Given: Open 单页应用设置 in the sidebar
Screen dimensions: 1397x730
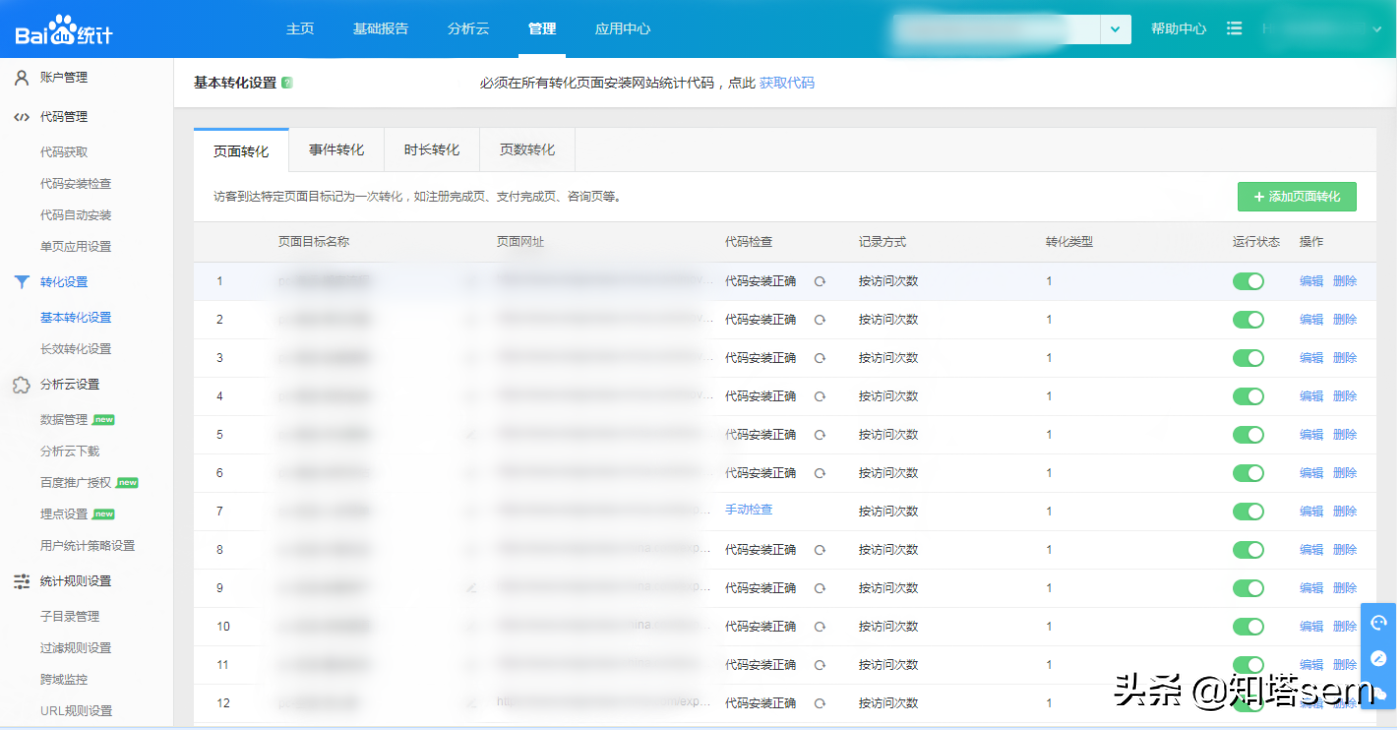Looking at the screenshot, I should [76, 247].
